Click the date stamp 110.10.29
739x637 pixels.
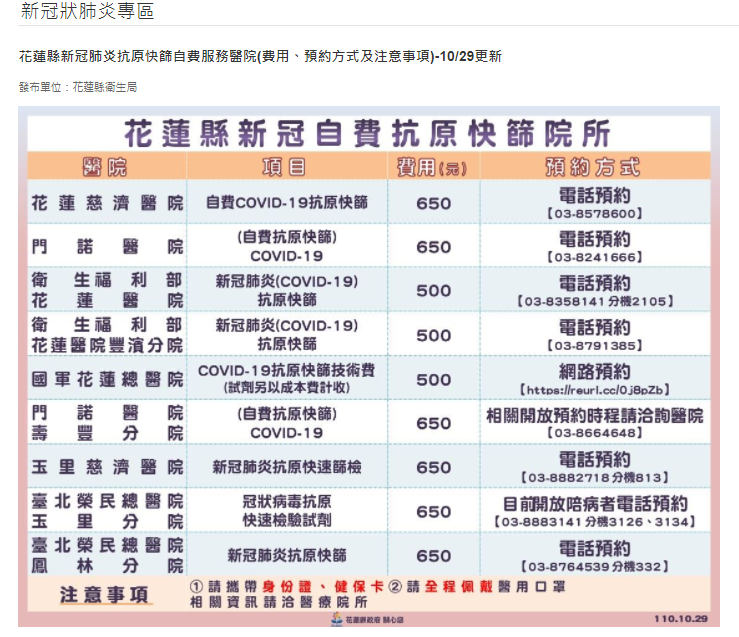pyautogui.click(x=679, y=618)
